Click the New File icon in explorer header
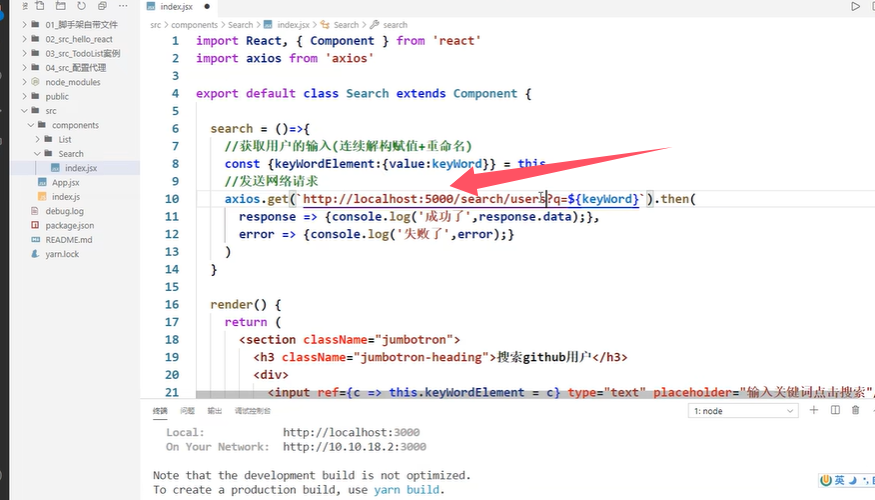 pos(40,6)
